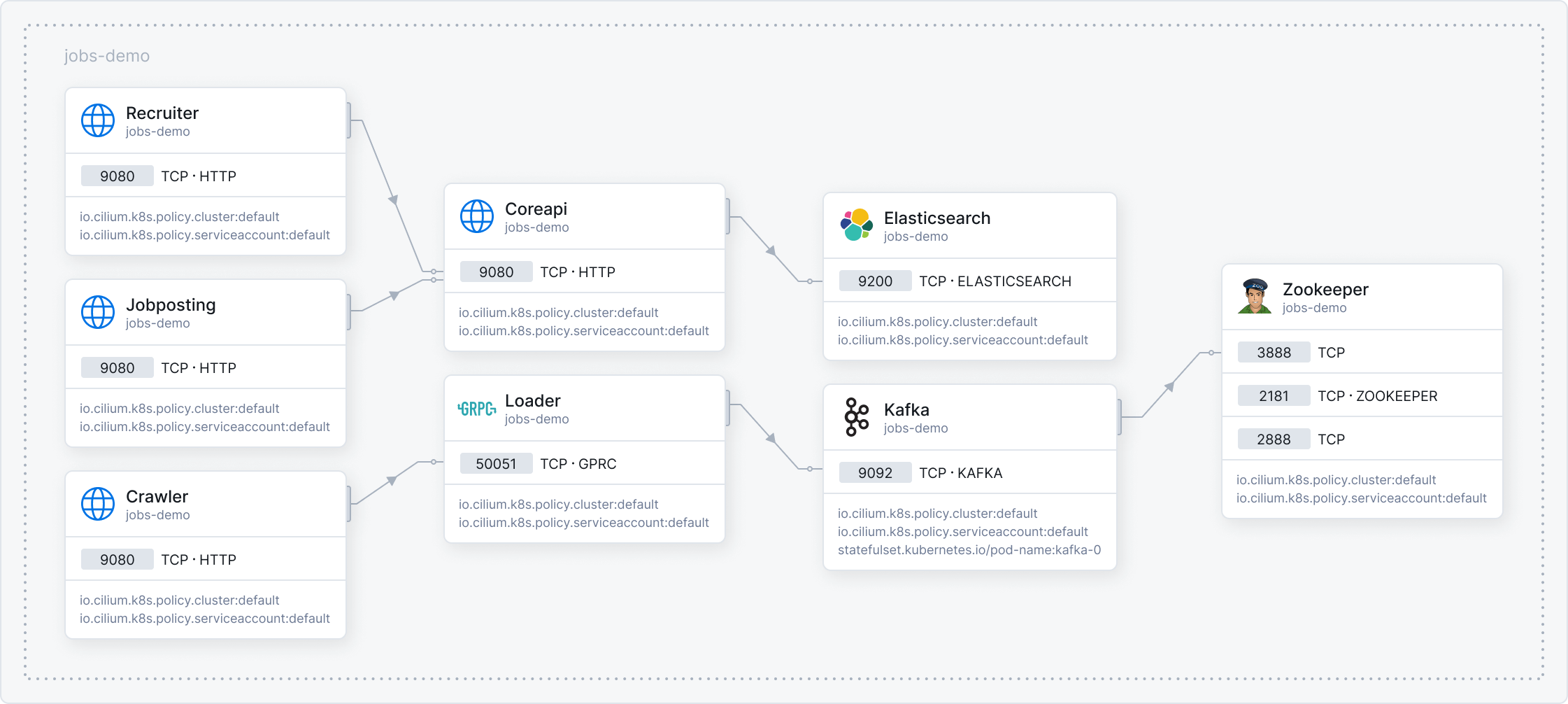Click TCP · ELASTICSEARCH protocol label
Image resolution: width=1568 pixels, height=704 pixels.
[995, 281]
